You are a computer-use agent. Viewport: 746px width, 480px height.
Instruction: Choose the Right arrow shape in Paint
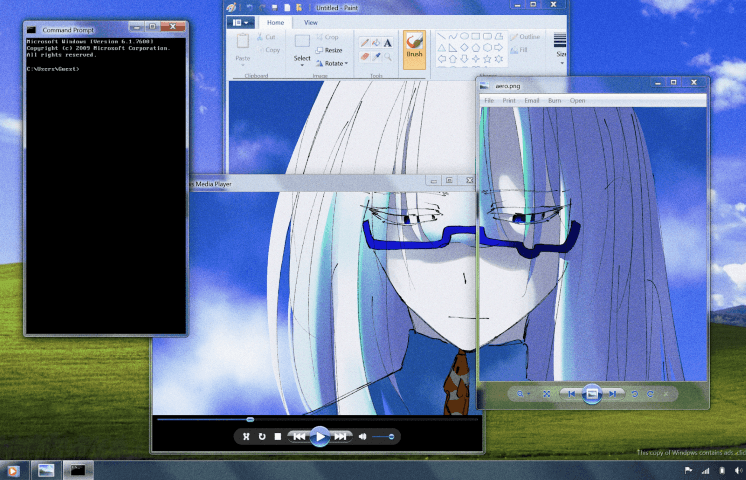499,48
